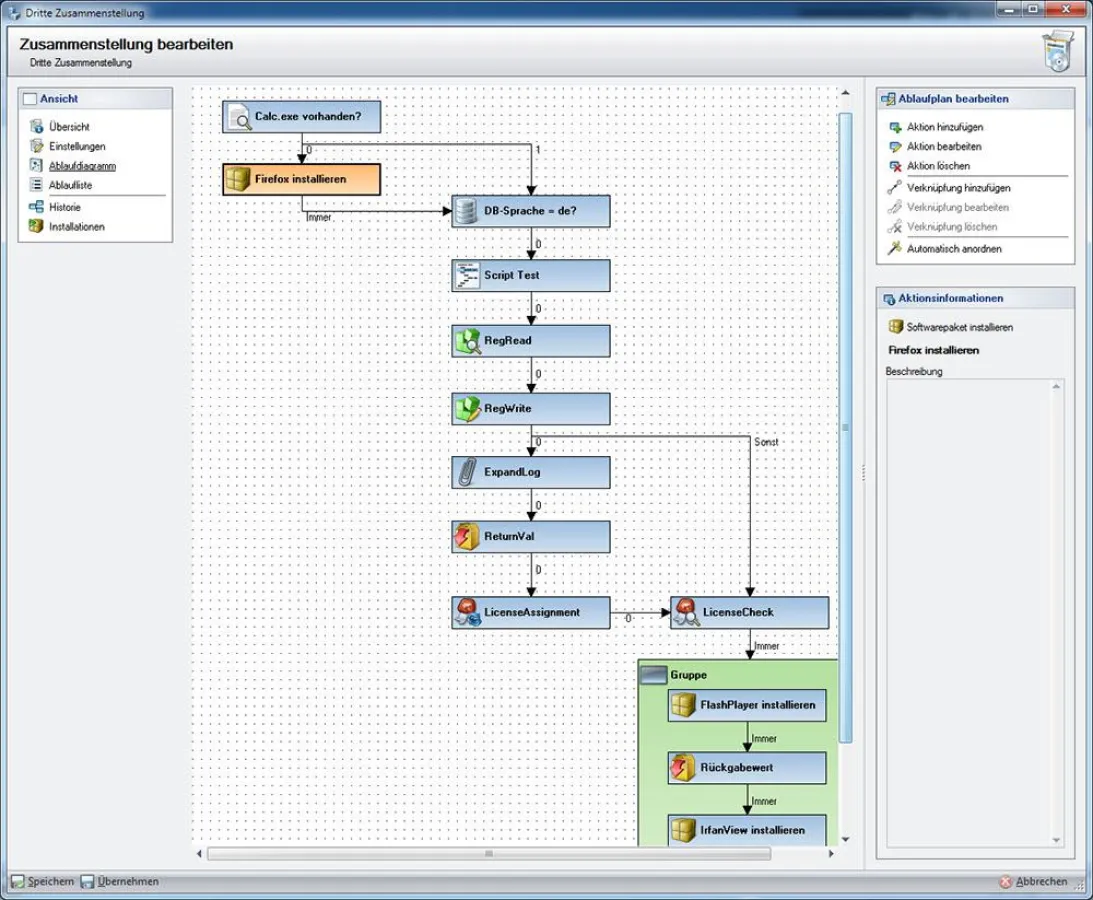The height and width of the screenshot is (900, 1093).
Task: Click the ReturnVal action icon
Action: tap(464, 536)
